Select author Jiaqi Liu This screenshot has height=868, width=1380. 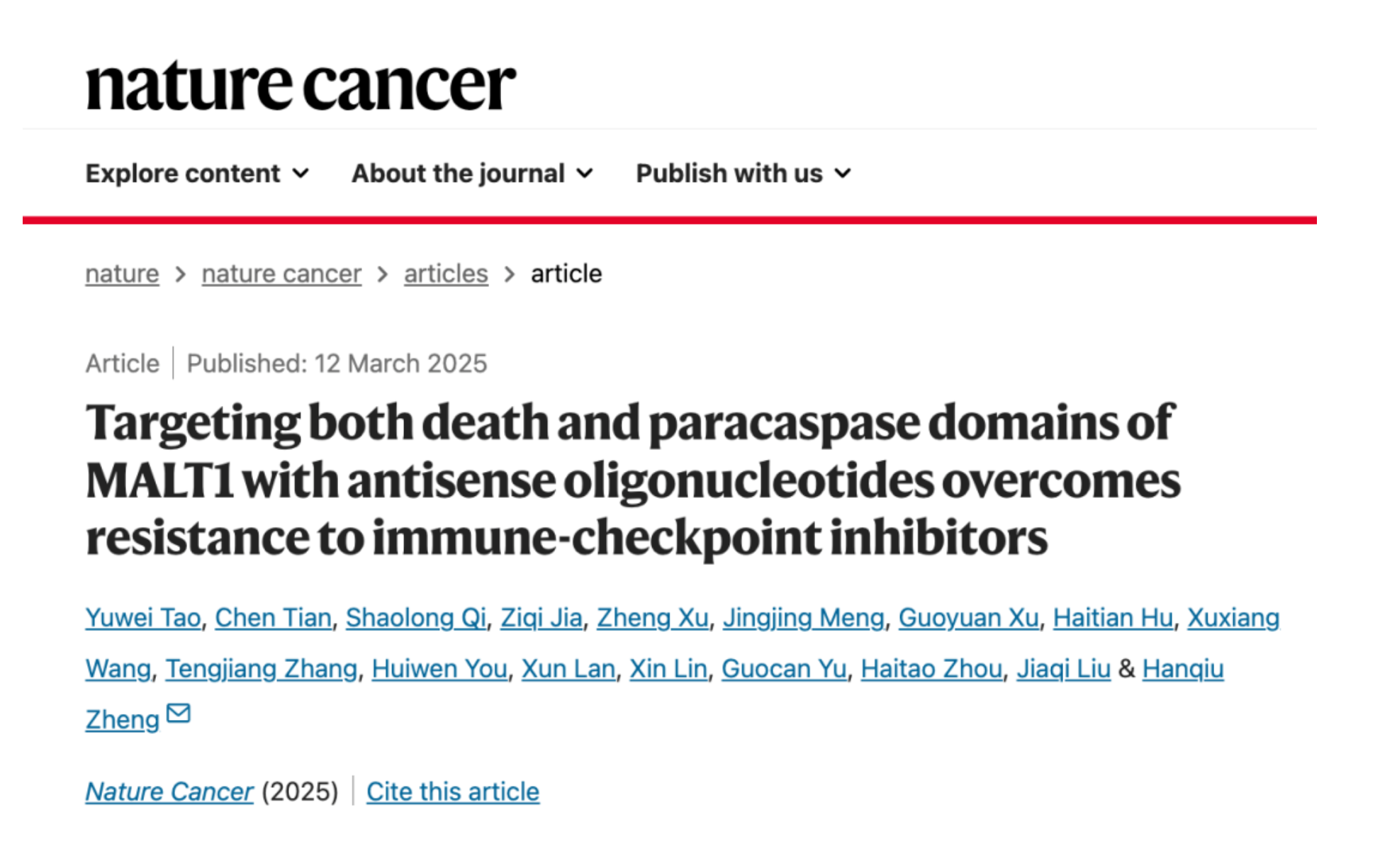1063,669
